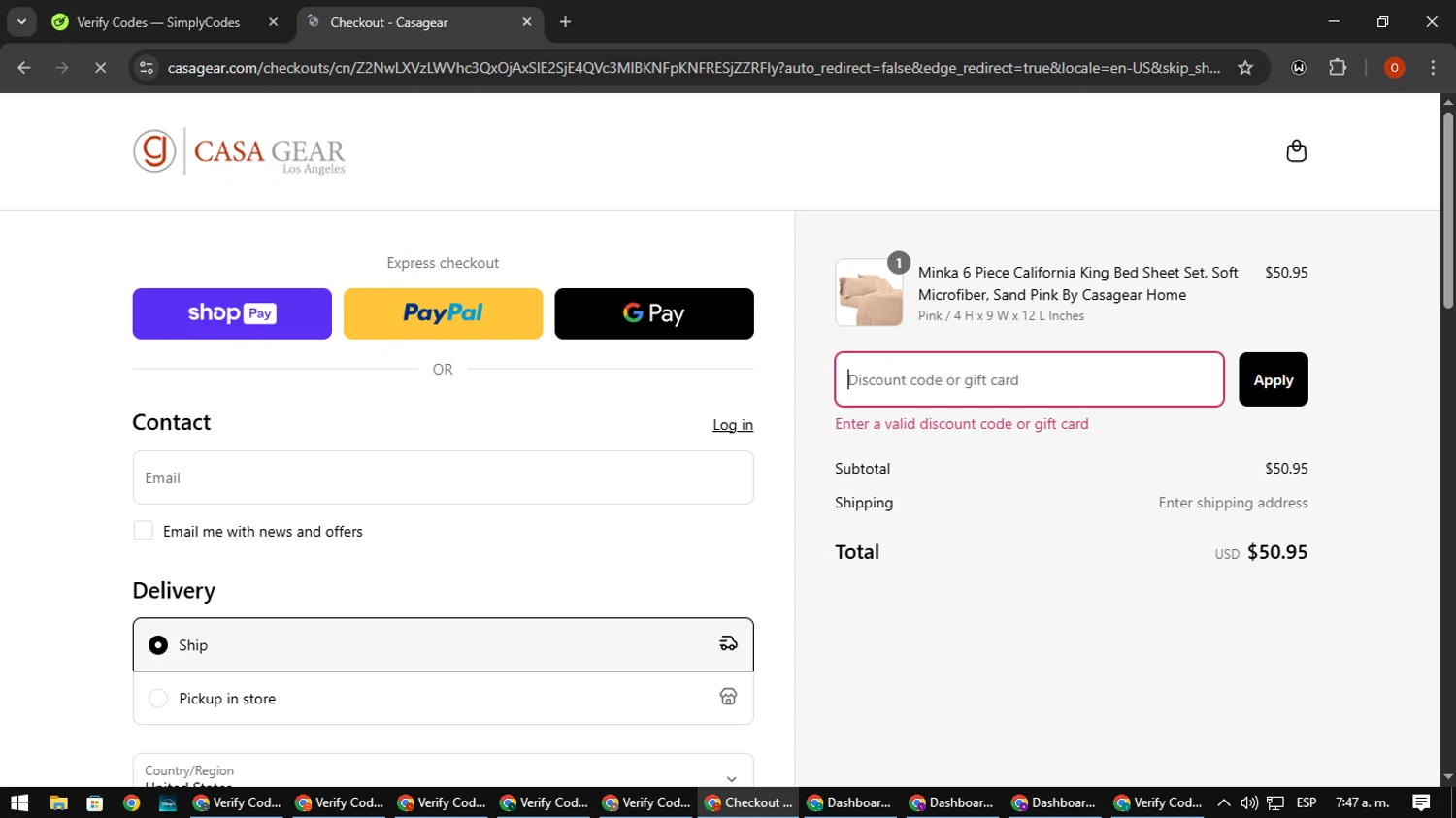Open the clock showing 7:47 a. m.
The image size is (1456, 818).
(1363, 802)
